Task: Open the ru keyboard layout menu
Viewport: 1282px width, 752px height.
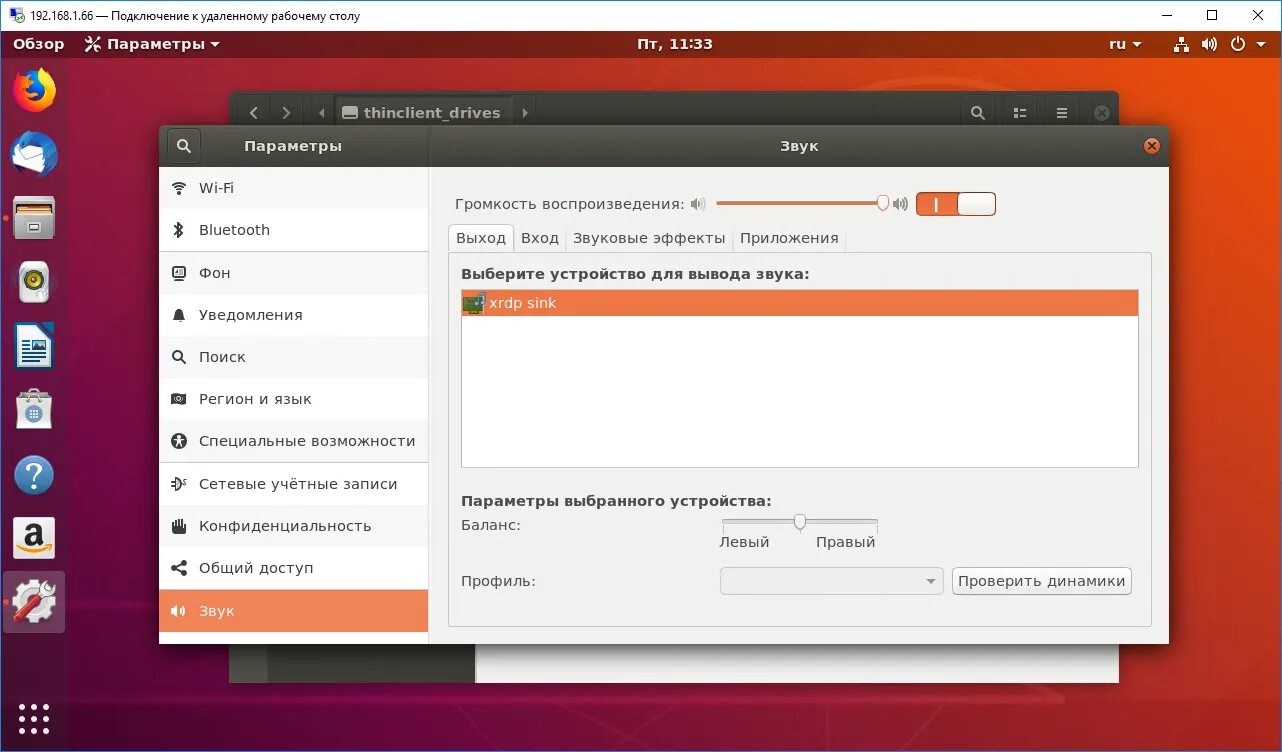Action: (1125, 44)
